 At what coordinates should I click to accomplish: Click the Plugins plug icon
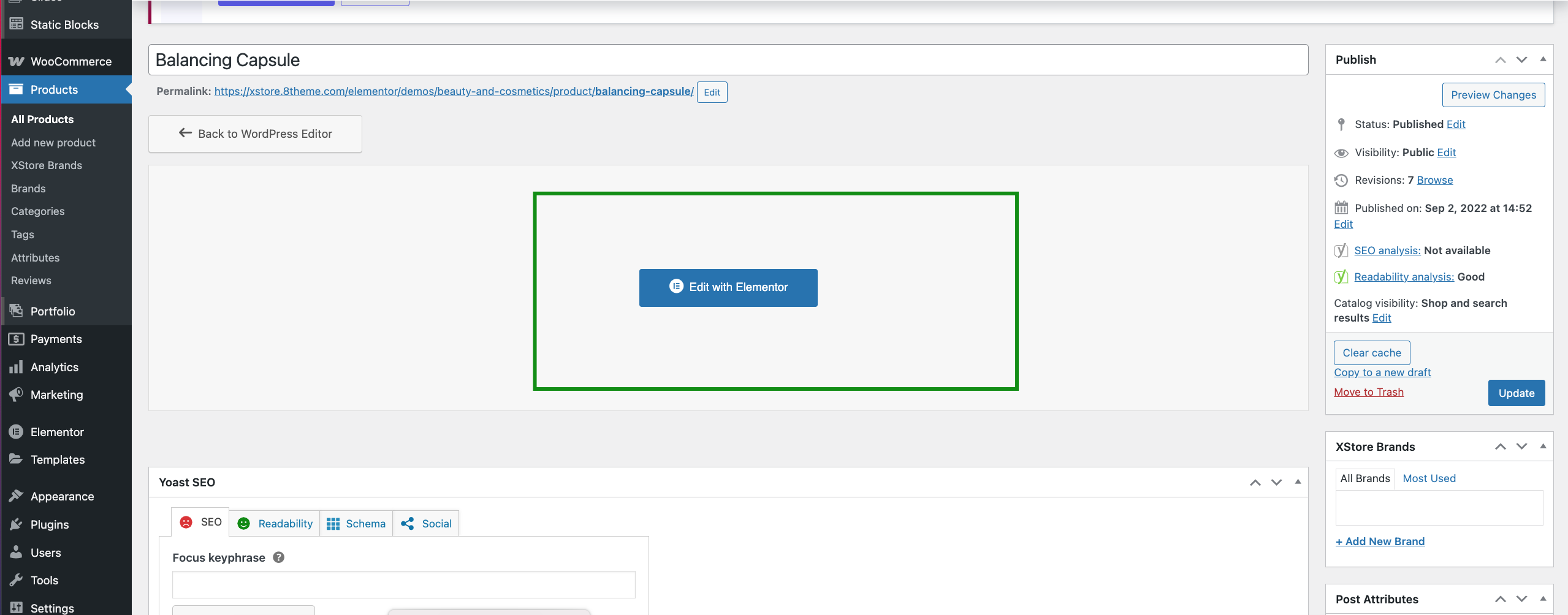17,524
